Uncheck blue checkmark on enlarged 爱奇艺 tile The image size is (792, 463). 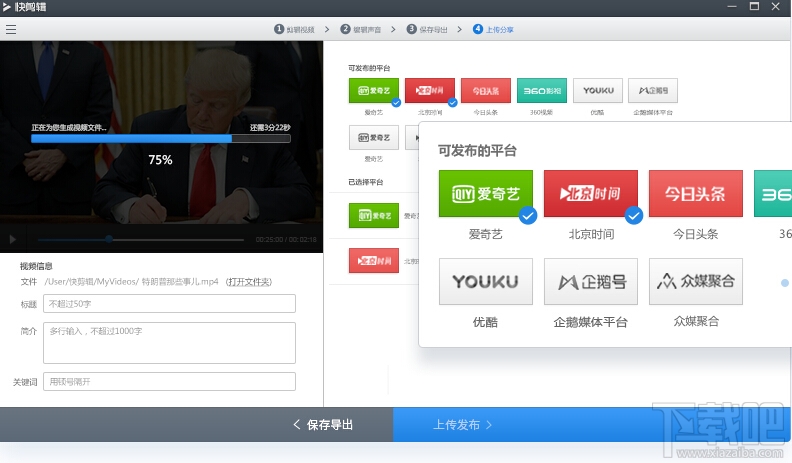point(528,216)
